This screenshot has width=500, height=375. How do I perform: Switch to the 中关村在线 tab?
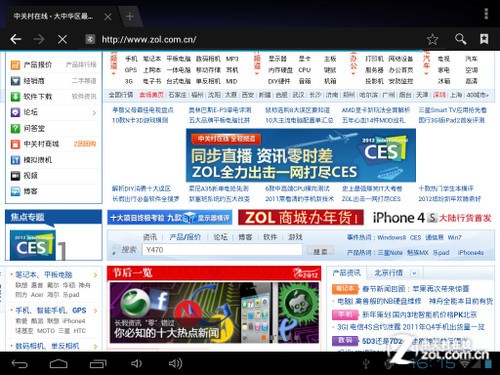tap(53, 16)
